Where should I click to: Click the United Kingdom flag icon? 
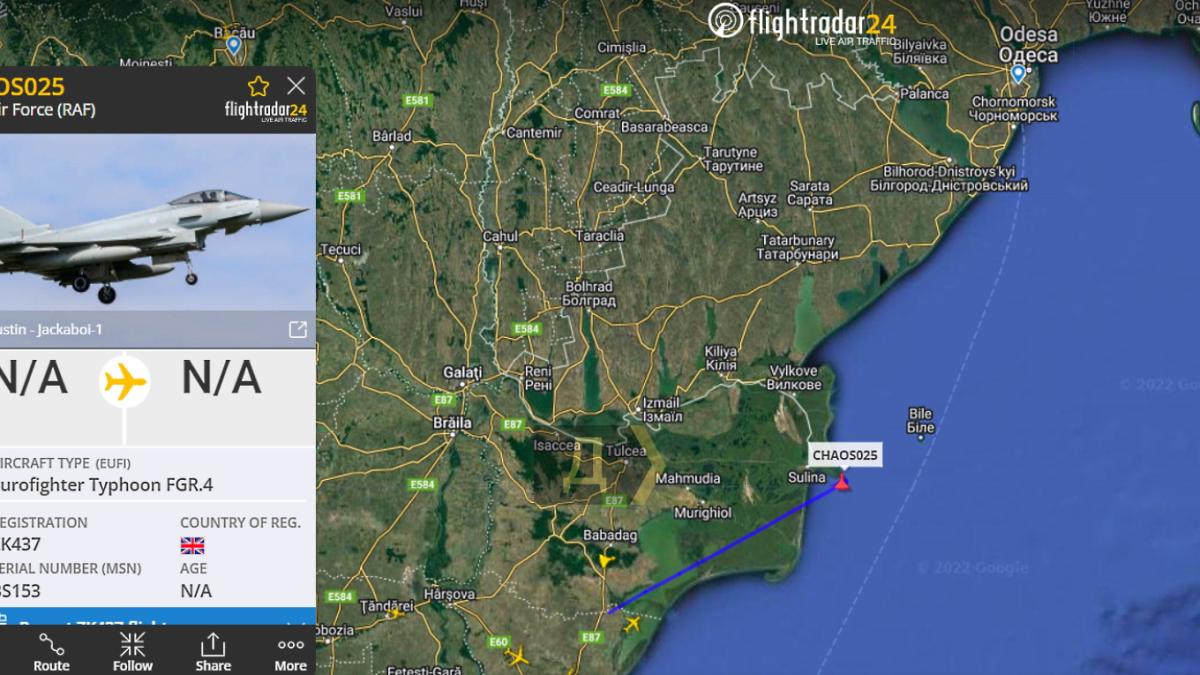coord(192,545)
